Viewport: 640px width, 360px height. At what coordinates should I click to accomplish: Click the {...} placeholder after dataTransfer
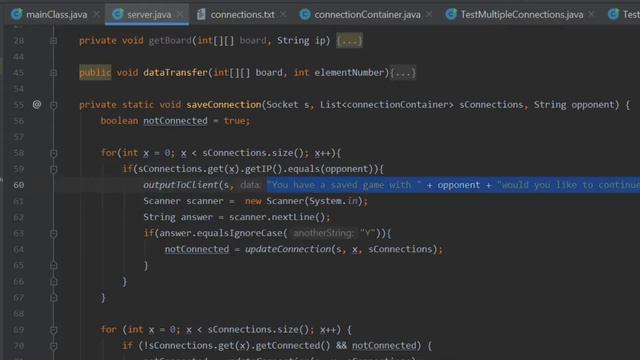403,73
